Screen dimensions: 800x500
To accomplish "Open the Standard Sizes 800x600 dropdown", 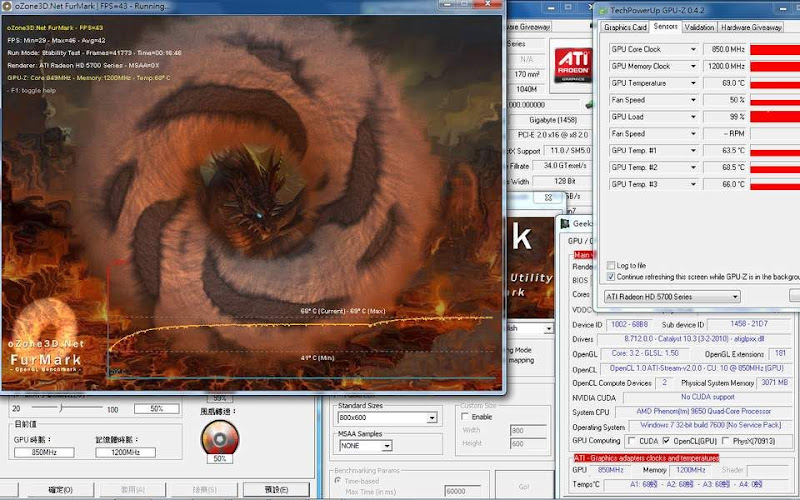I will (x=387, y=417).
